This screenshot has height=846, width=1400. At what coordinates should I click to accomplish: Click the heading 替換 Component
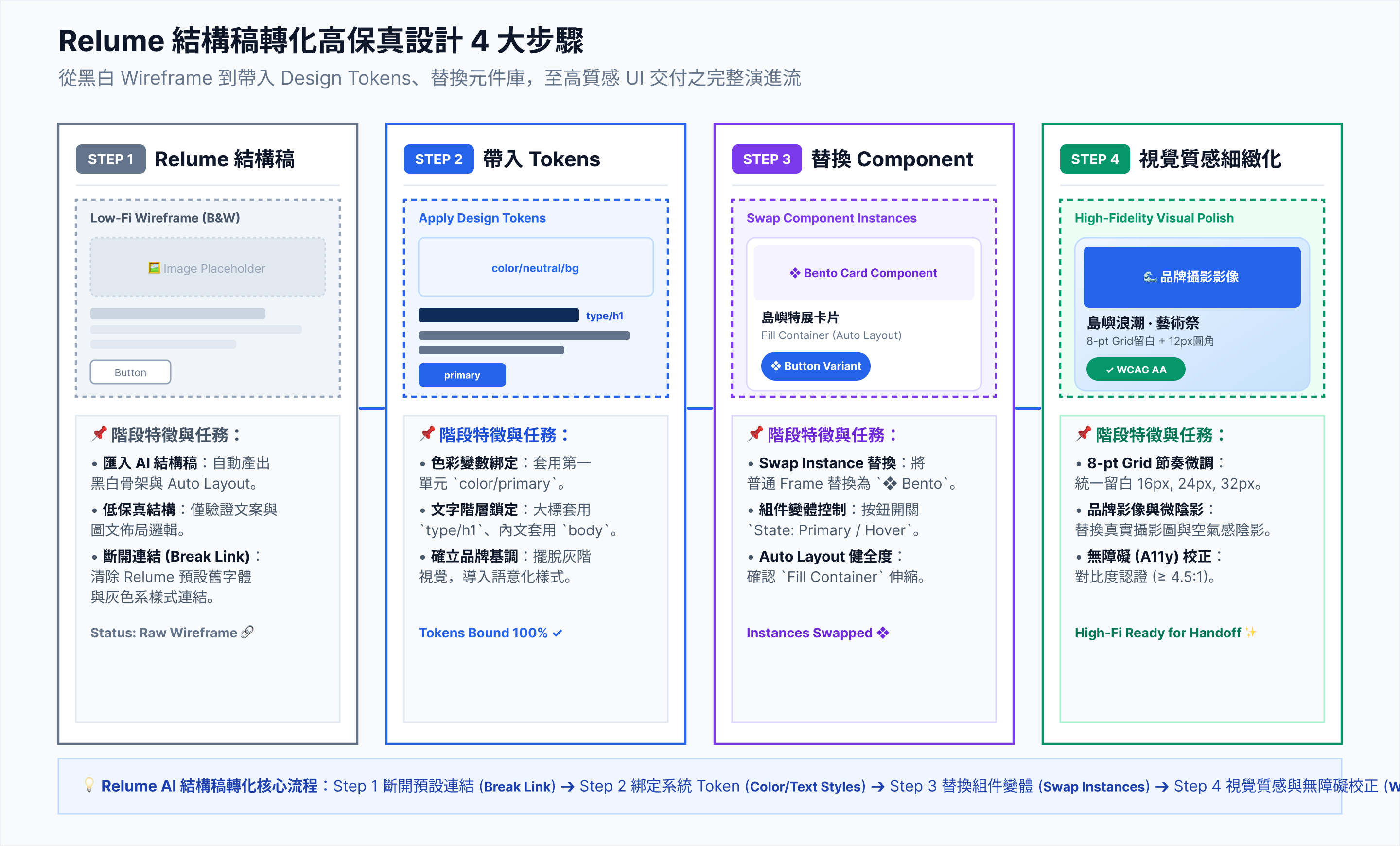[x=892, y=159]
